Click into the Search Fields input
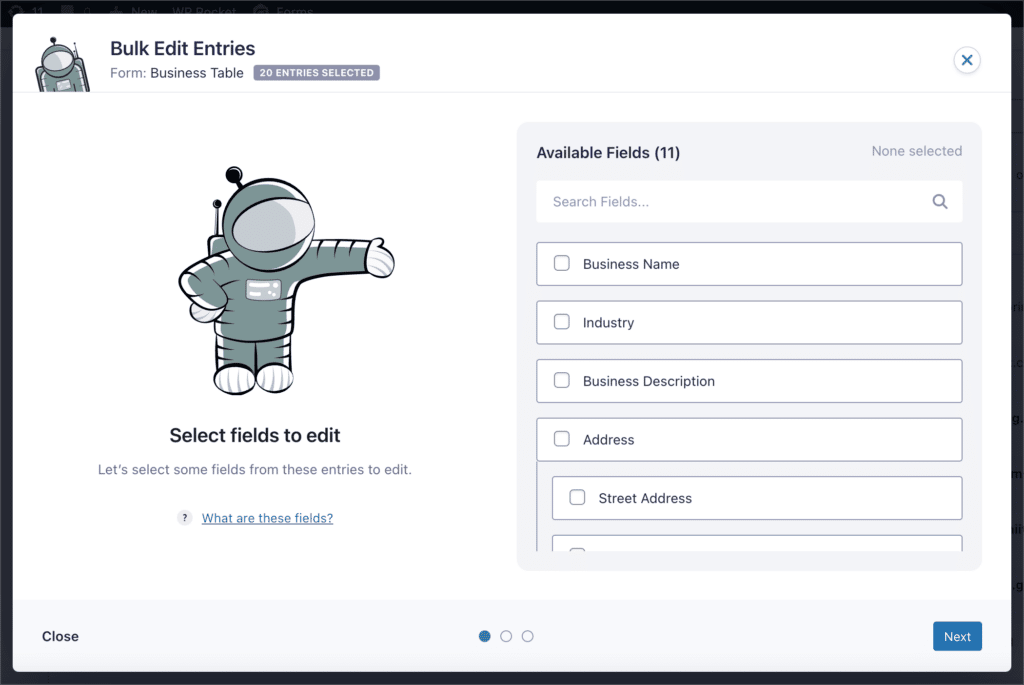Image resolution: width=1024 pixels, height=685 pixels. click(x=749, y=202)
